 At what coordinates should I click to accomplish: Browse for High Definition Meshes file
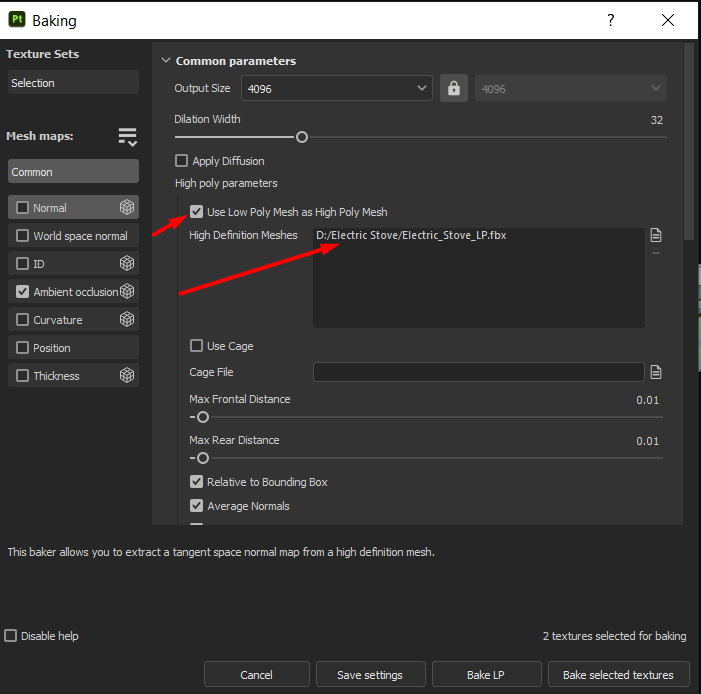[x=656, y=235]
